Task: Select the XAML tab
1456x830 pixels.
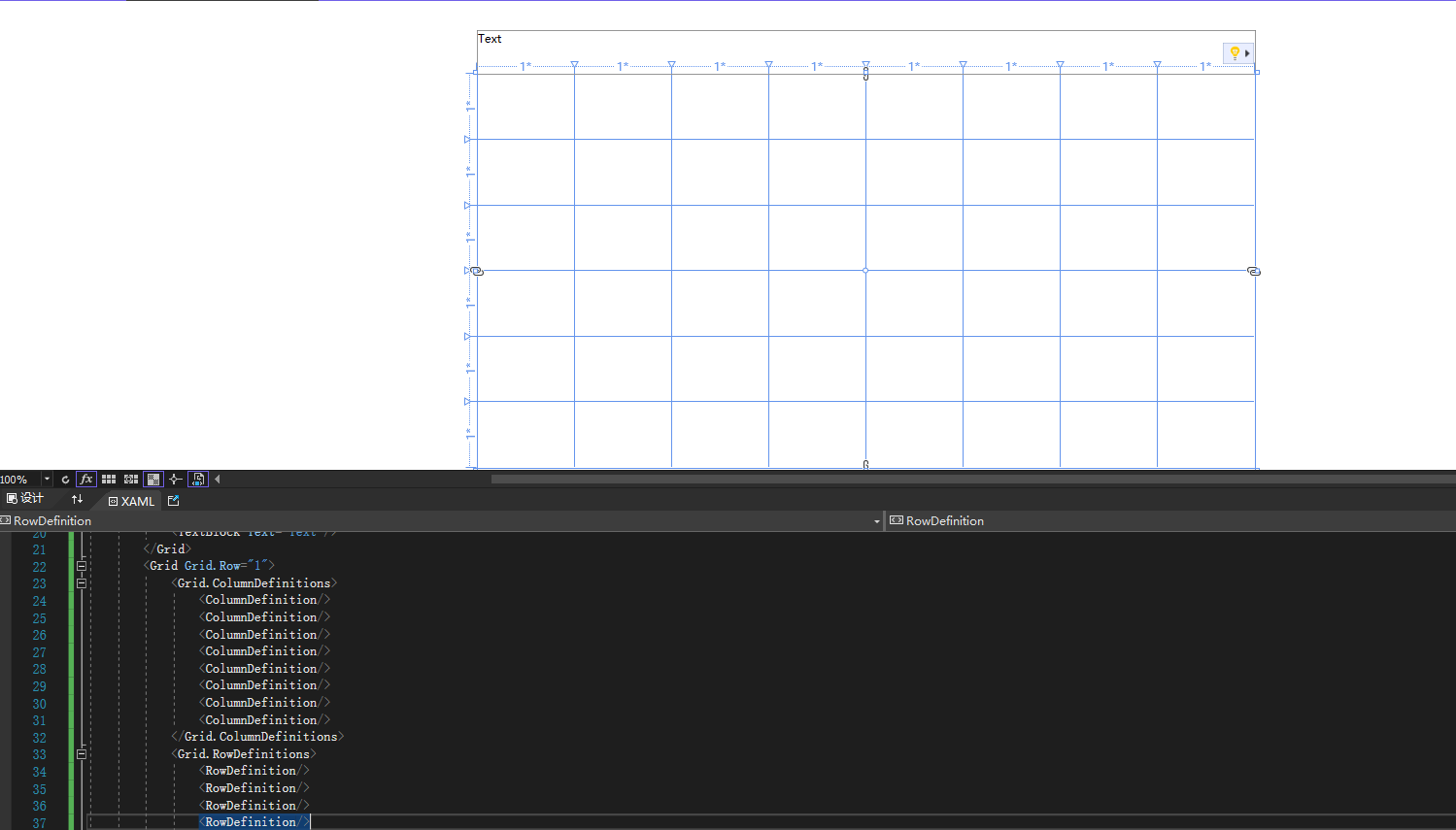Action: click(131, 502)
